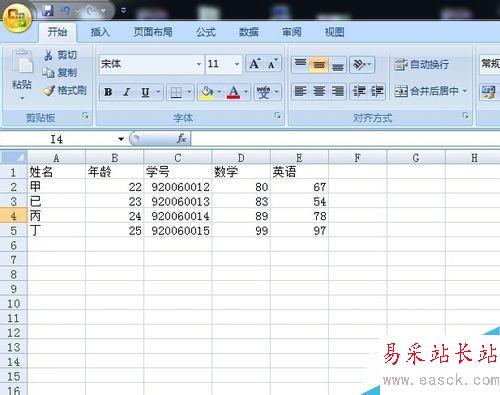Open the font size 11 dropdown
This screenshot has height=395, width=500.
pyautogui.click(x=237, y=64)
